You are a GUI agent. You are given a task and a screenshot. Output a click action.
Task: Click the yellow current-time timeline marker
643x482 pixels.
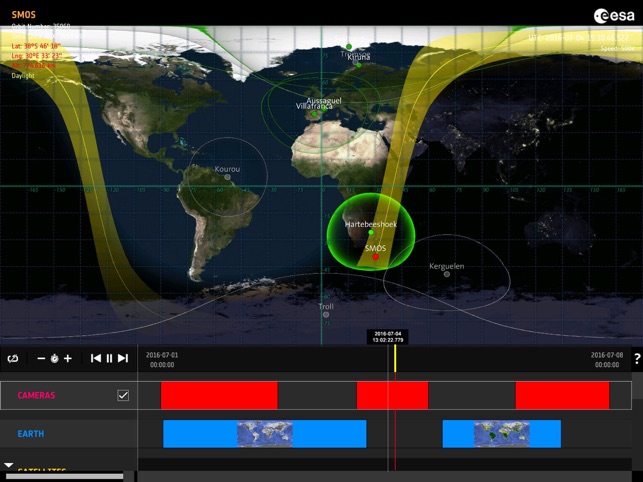[395, 359]
